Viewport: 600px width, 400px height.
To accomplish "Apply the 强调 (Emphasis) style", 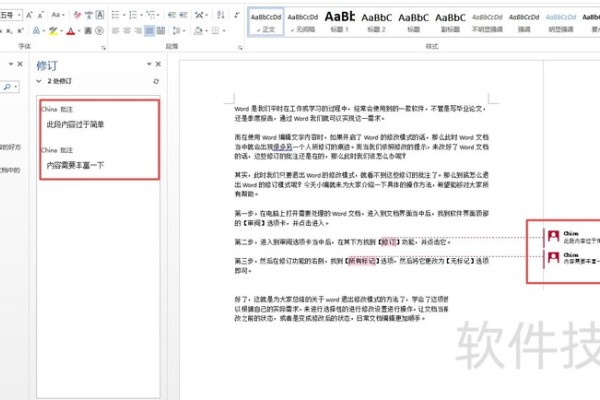I will point(524,22).
